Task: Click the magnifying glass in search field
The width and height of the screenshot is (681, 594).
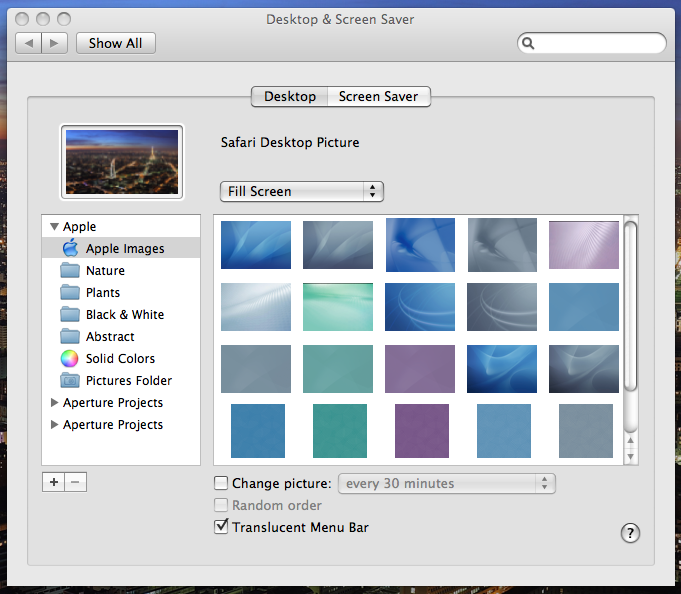Action: pos(528,43)
